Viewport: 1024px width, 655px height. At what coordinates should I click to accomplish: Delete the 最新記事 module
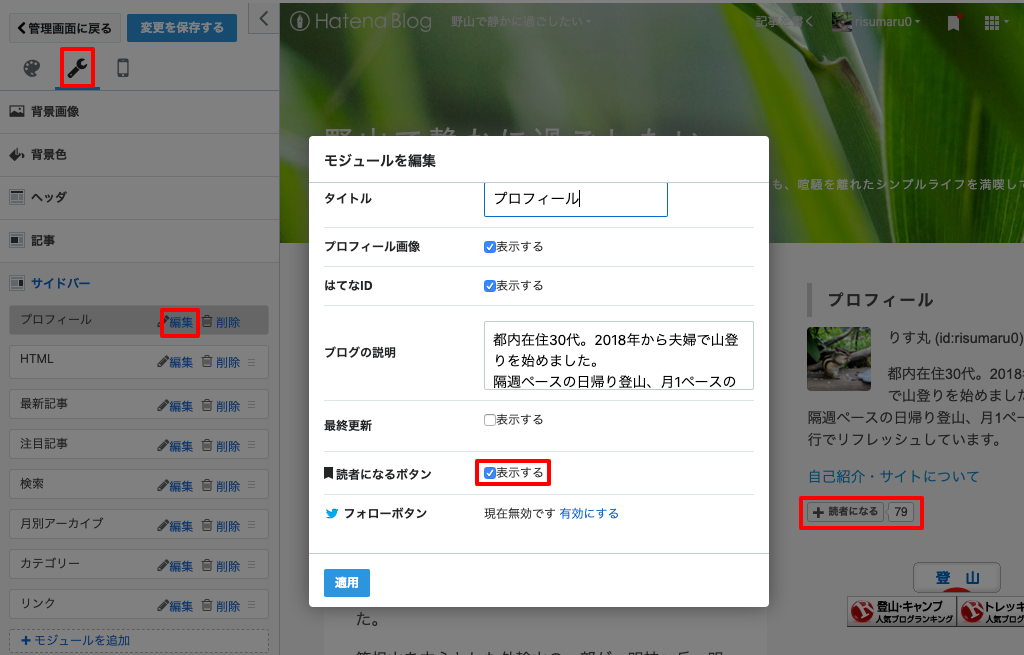[x=221, y=406]
